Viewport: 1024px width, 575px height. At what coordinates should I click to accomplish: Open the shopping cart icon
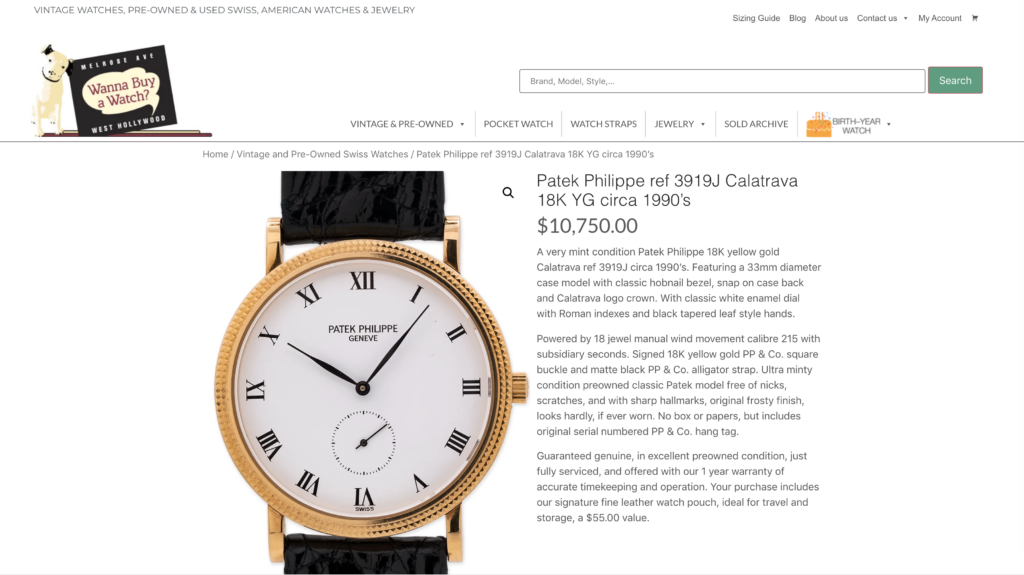[974, 18]
